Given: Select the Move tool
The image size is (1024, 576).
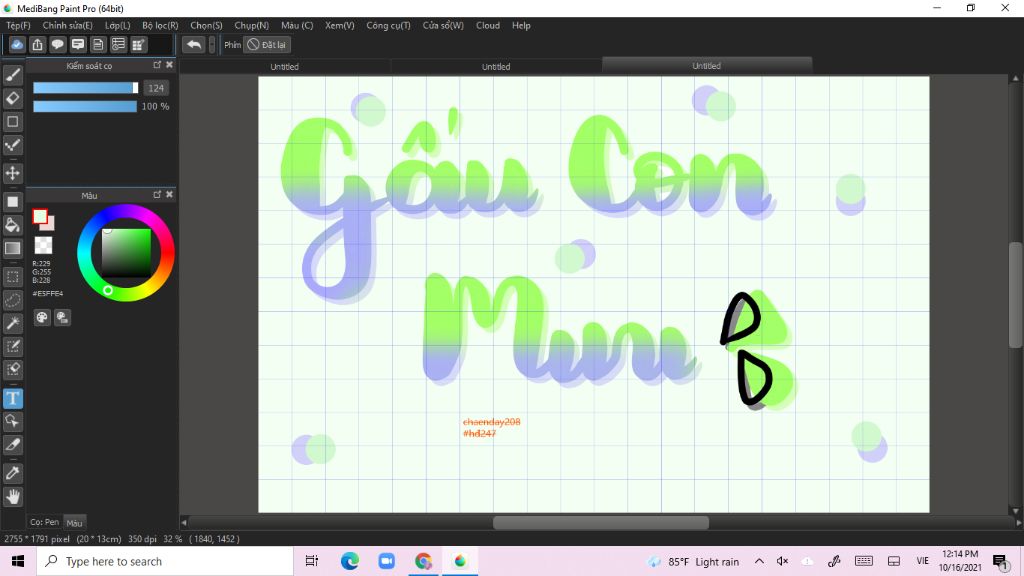Looking at the screenshot, I should click(x=12, y=173).
